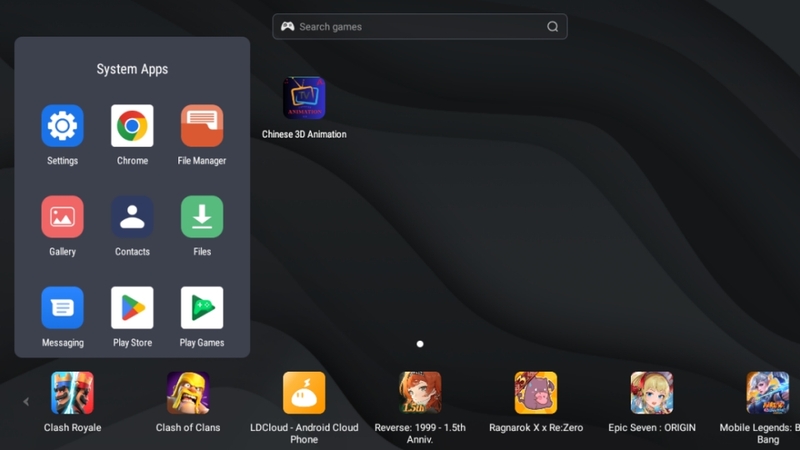Open Contacts app
800x450 pixels.
click(132, 216)
